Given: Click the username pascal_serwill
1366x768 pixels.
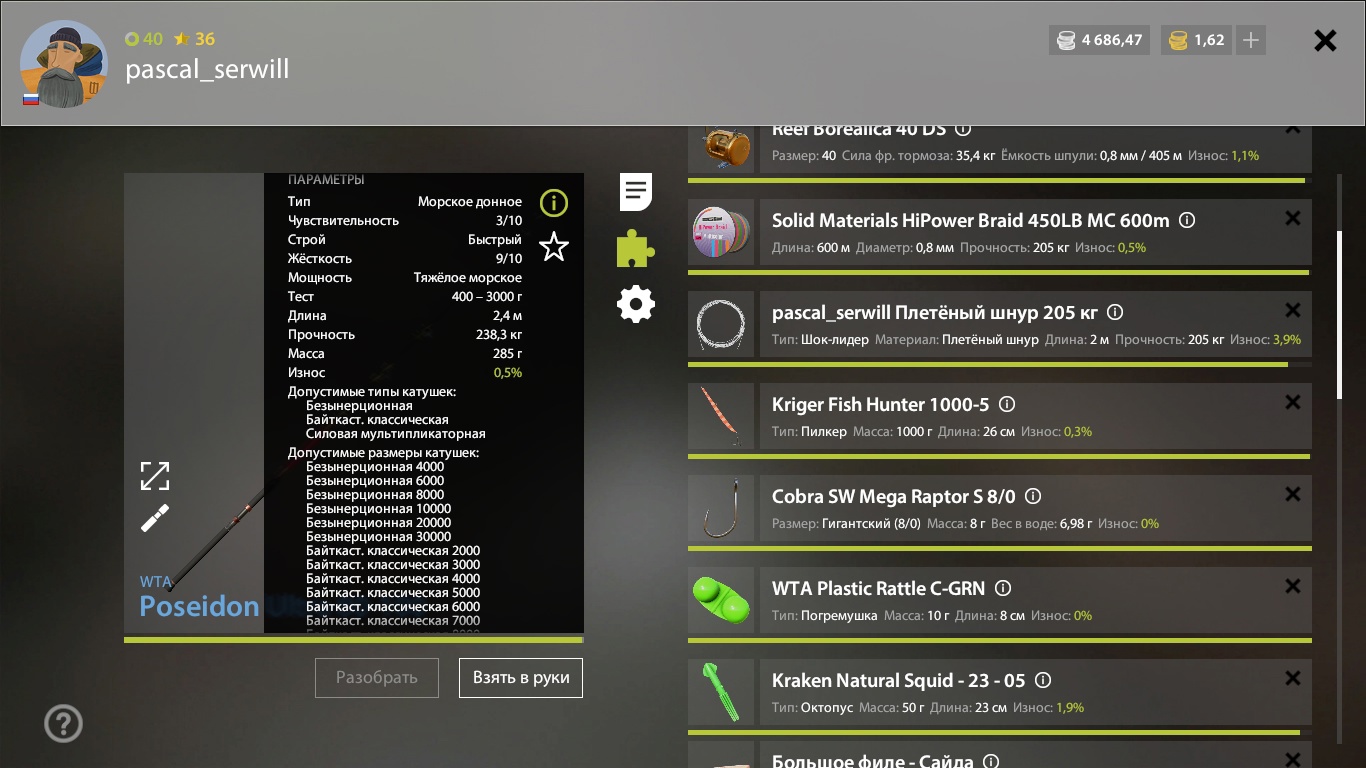Looking at the screenshot, I should (207, 69).
